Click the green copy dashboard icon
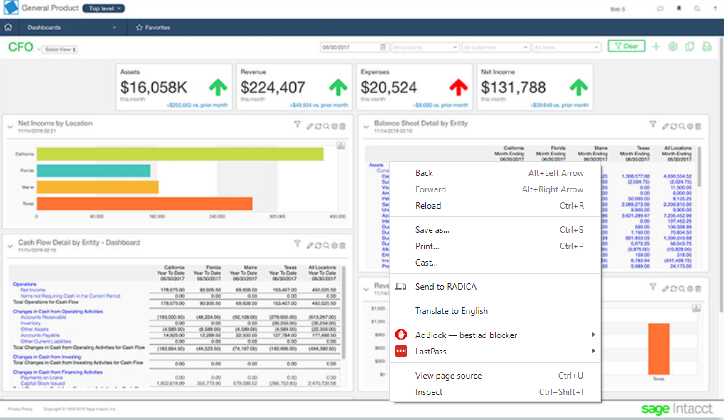Image resolution: width=724 pixels, height=420 pixels. coord(690,47)
